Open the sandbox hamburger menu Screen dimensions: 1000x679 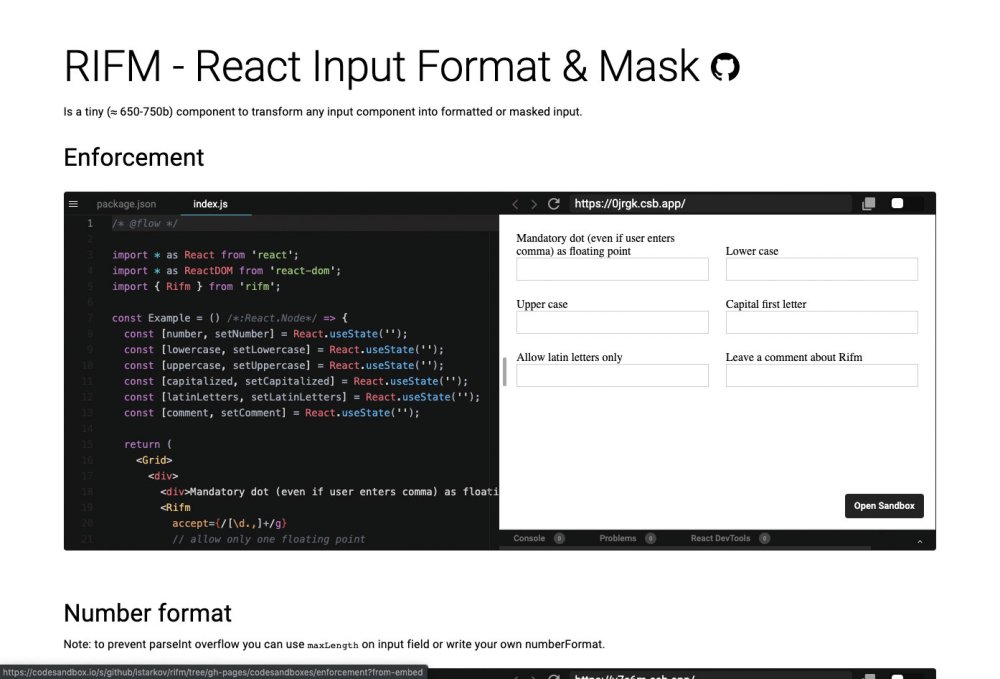(x=73, y=204)
